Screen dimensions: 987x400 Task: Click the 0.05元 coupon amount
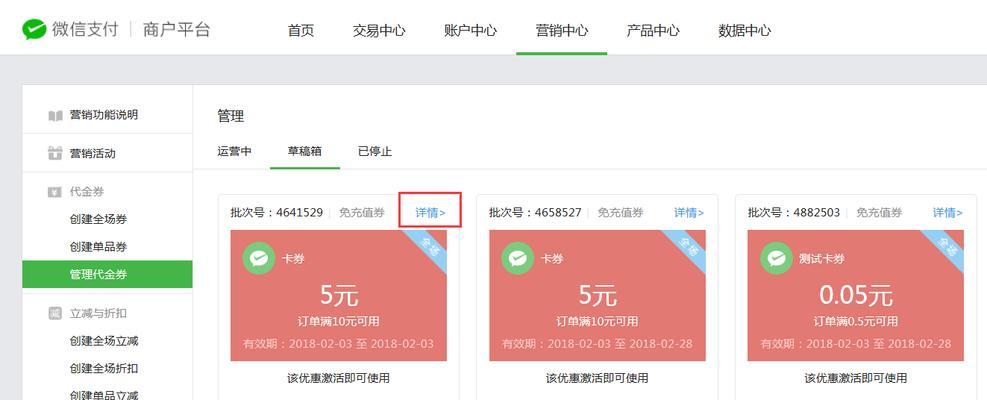pos(856,295)
